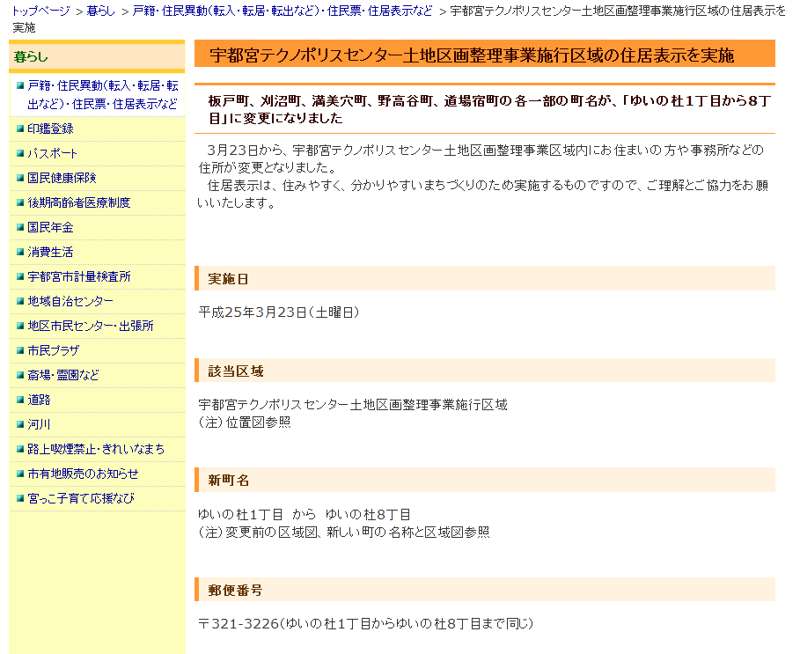
Task: Go to 国民健康保険 sidebar link
Action: [x=62, y=178]
